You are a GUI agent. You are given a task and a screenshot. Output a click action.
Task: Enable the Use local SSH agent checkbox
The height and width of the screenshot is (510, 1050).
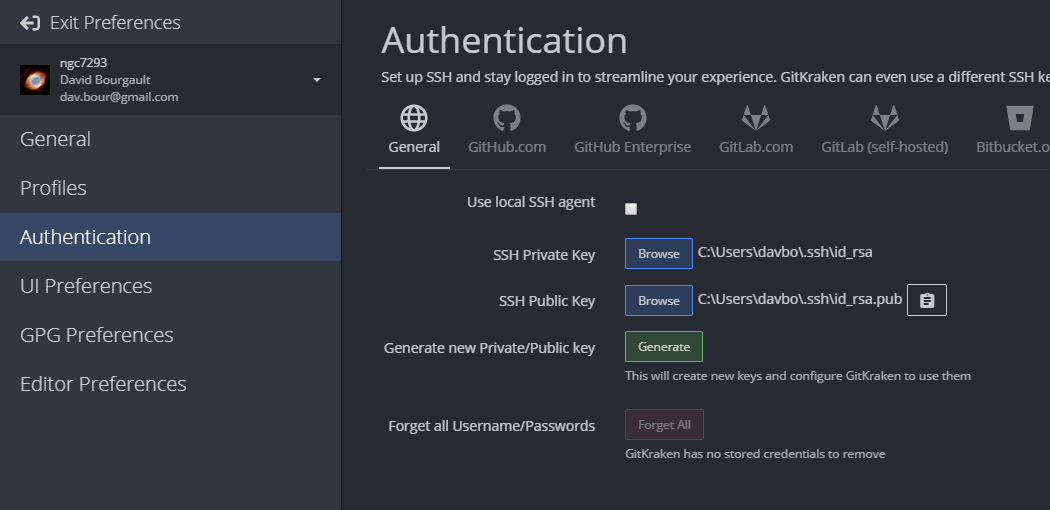(x=631, y=209)
